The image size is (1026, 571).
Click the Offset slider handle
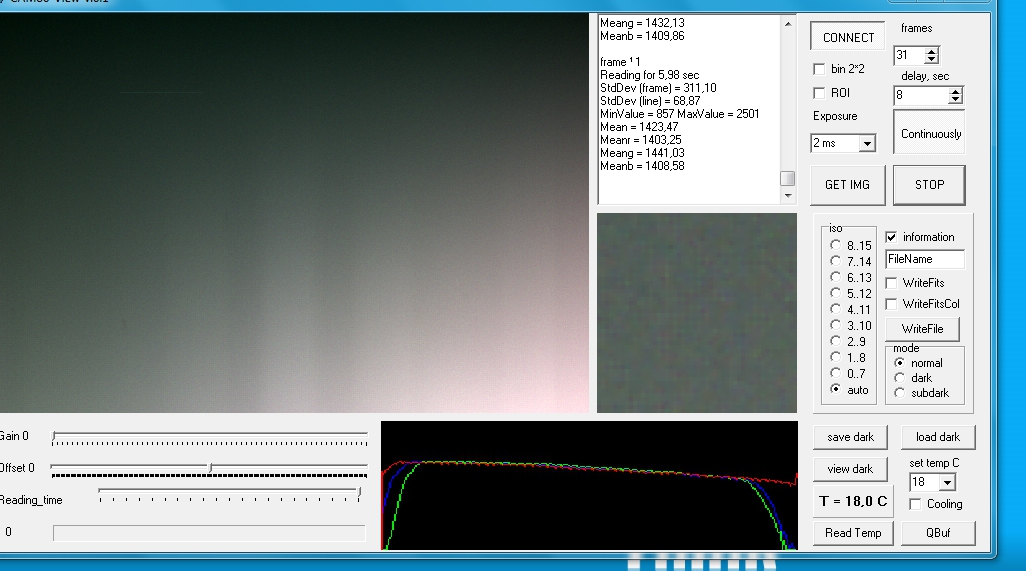click(211, 468)
